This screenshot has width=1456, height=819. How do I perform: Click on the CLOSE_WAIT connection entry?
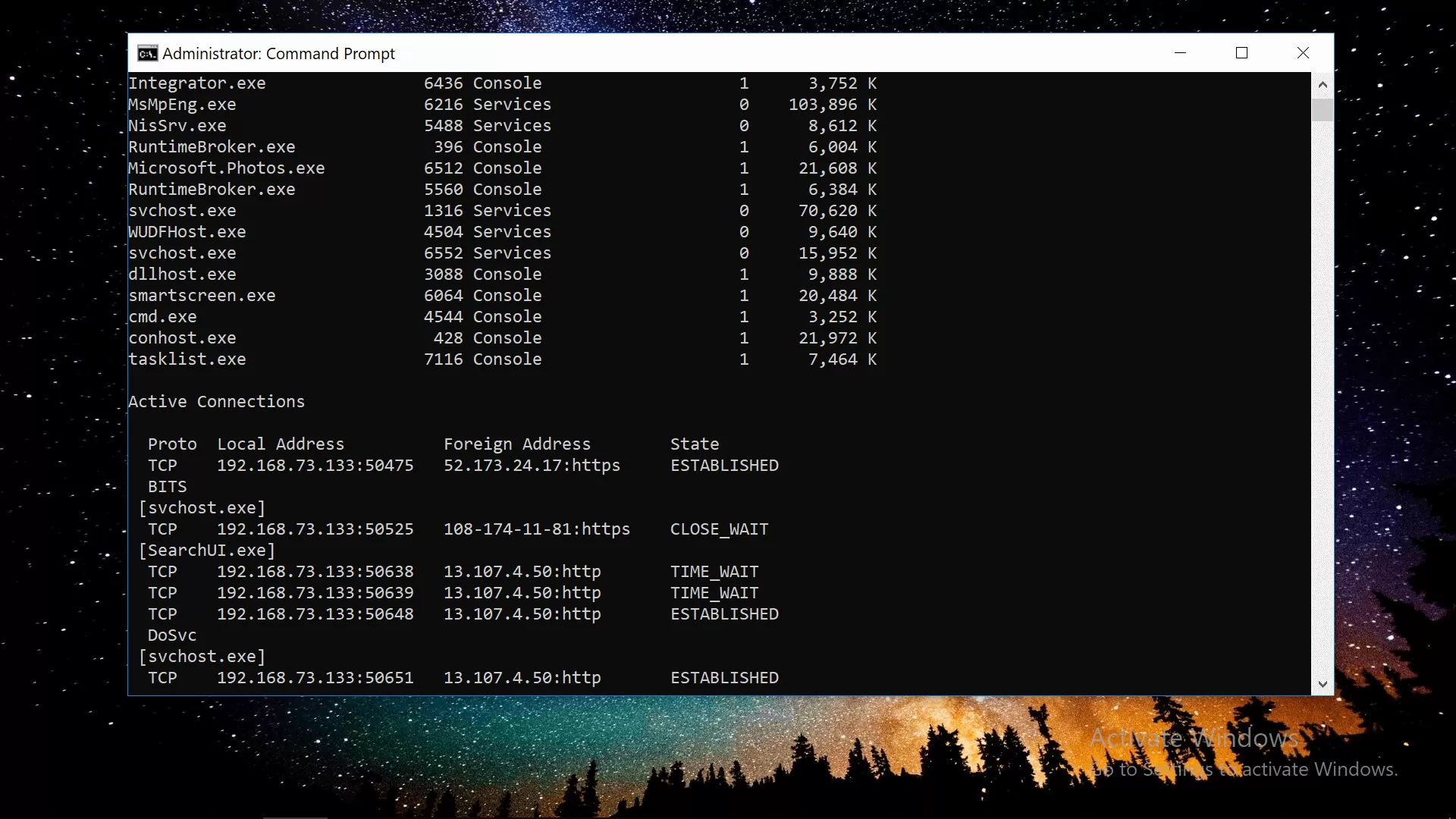tap(448, 528)
